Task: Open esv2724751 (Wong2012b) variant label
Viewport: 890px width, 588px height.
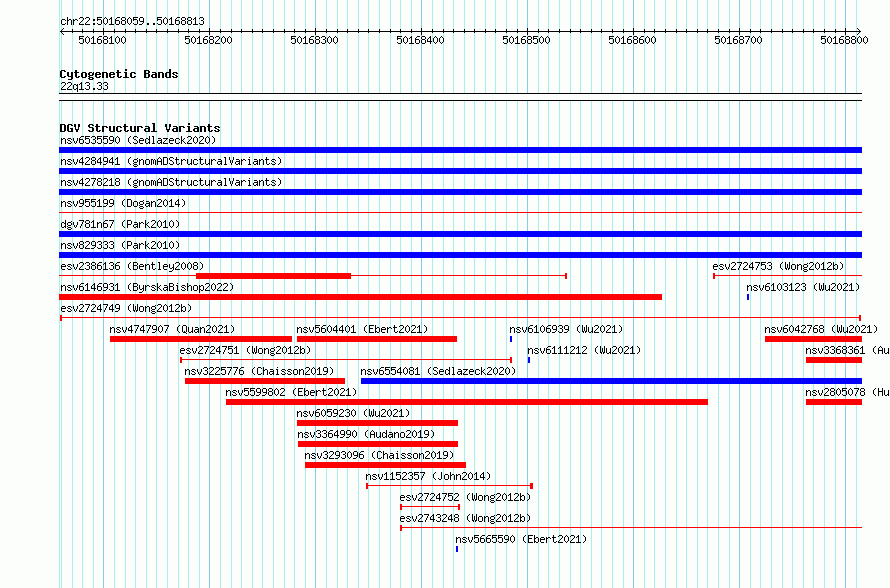Action: click(x=245, y=350)
